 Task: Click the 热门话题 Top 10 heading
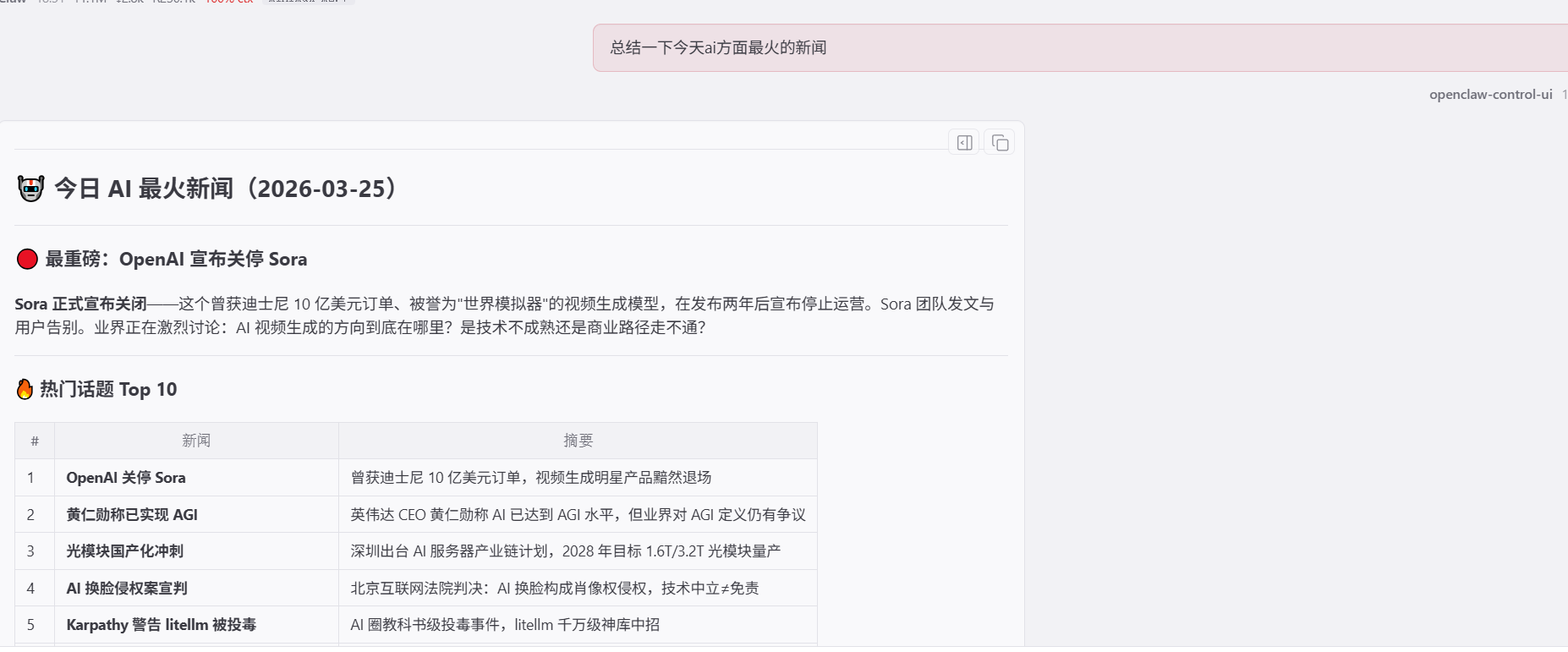(108, 389)
